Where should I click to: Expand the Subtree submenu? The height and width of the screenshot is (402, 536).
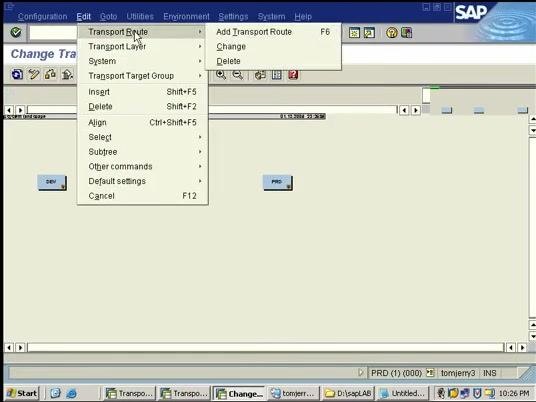pos(143,152)
